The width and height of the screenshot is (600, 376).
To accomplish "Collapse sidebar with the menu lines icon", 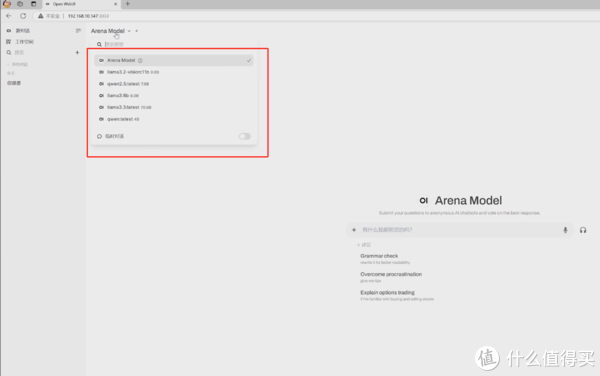I will (78, 31).
